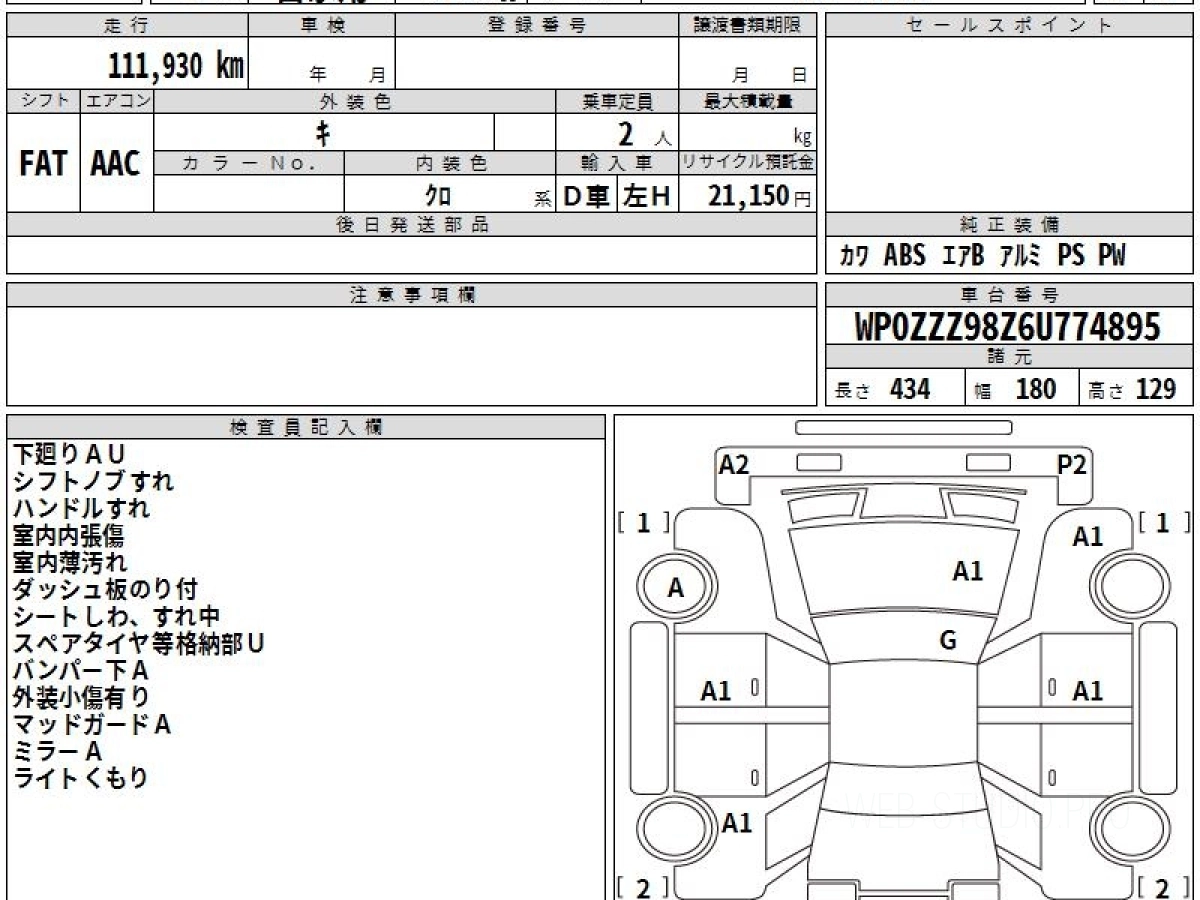
Task: Select the note 下廻りAU
Action: click(x=70, y=454)
